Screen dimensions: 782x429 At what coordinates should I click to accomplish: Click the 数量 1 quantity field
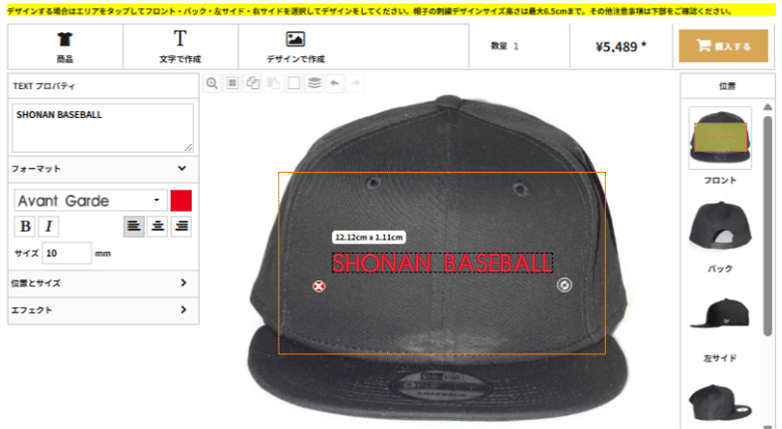505,46
